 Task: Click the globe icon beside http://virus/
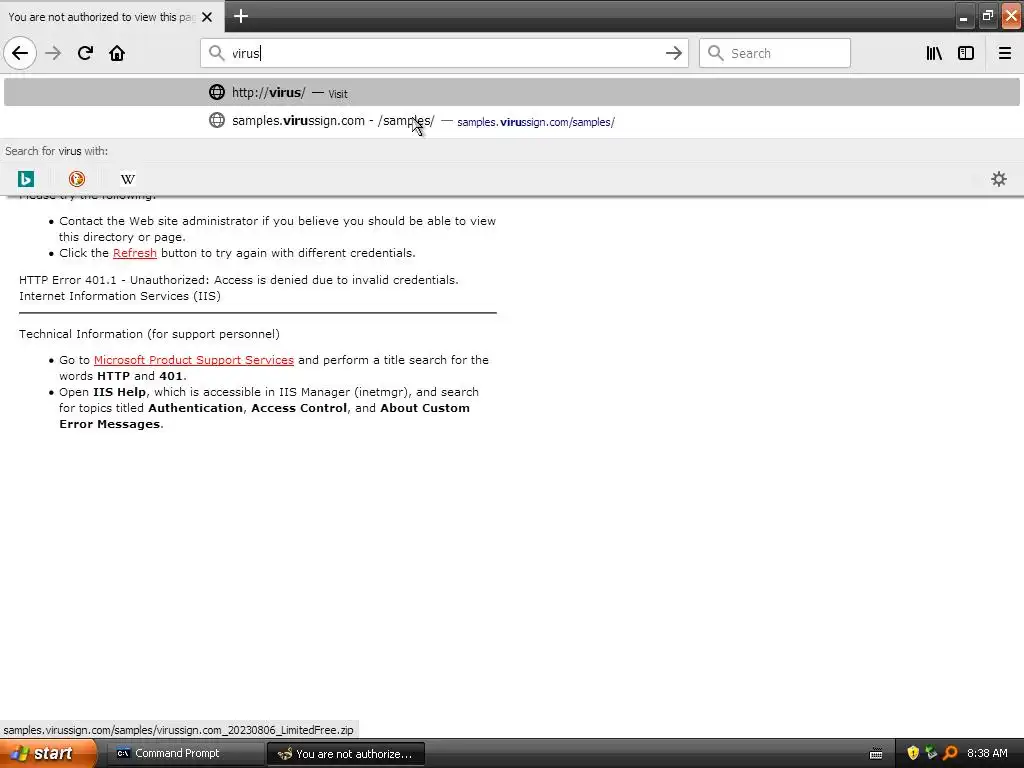click(x=217, y=92)
